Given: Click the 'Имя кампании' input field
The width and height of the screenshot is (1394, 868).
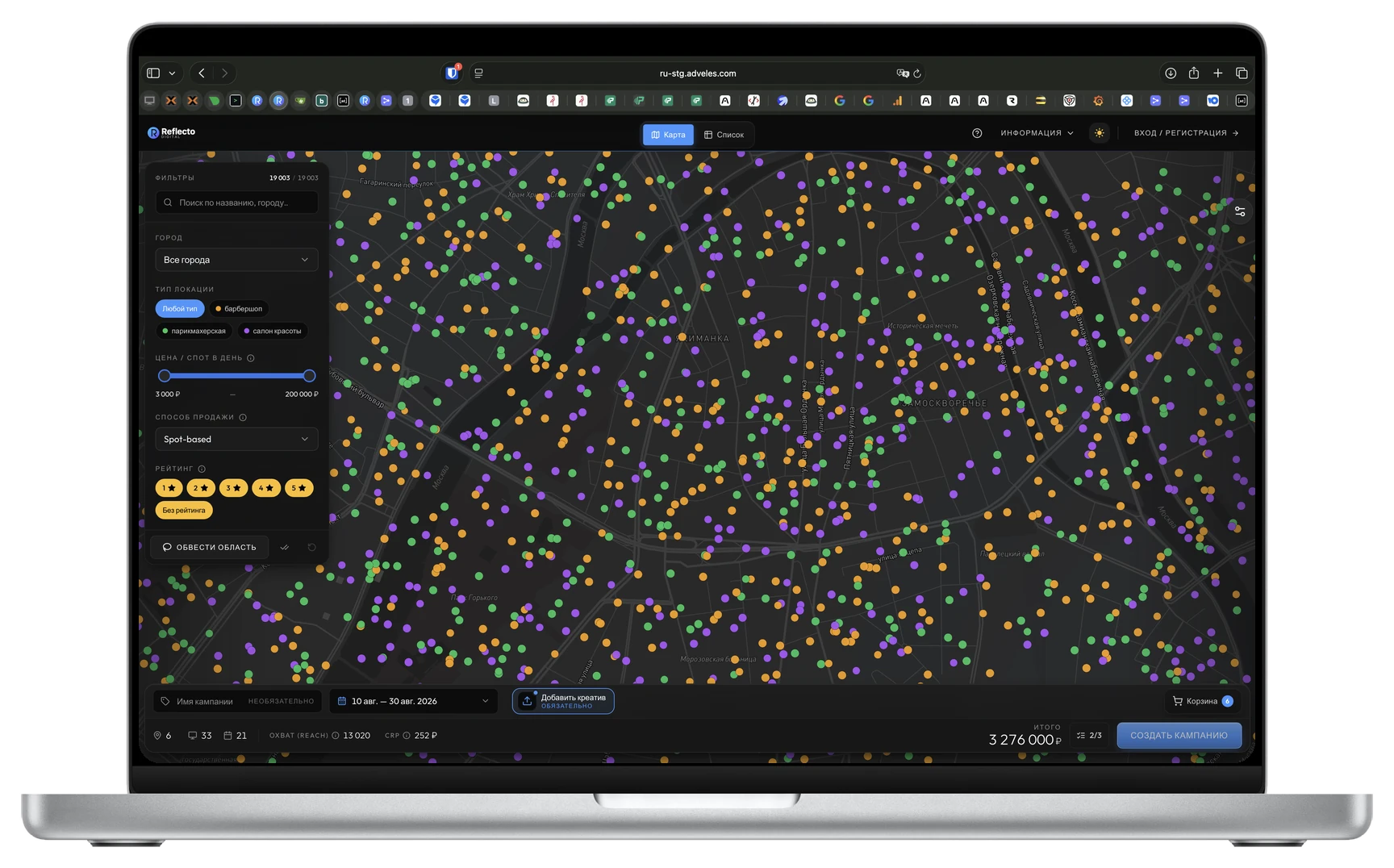Looking at the screenshot, I should tap(237, 701).
